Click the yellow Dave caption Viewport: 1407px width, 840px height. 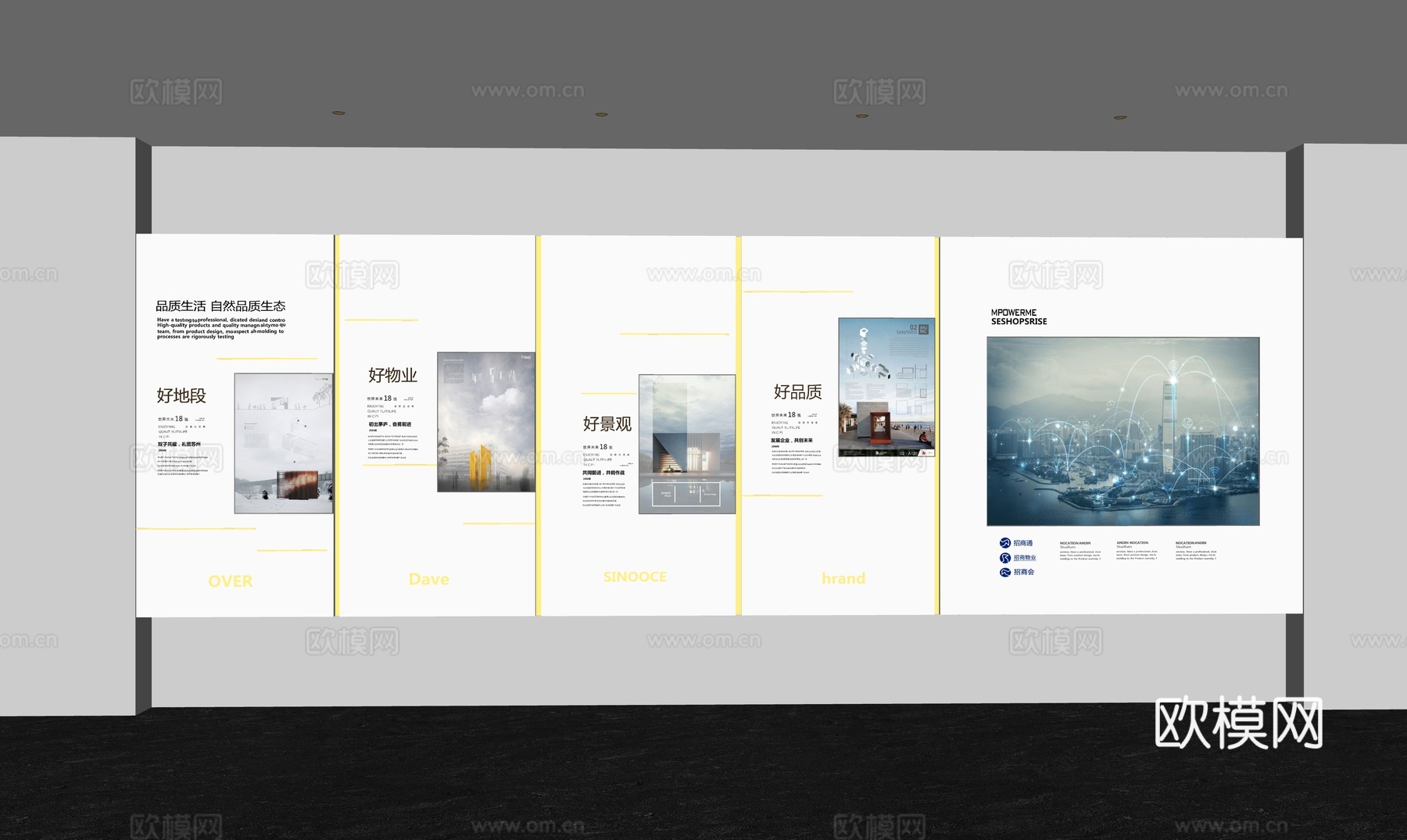point(429,579)
